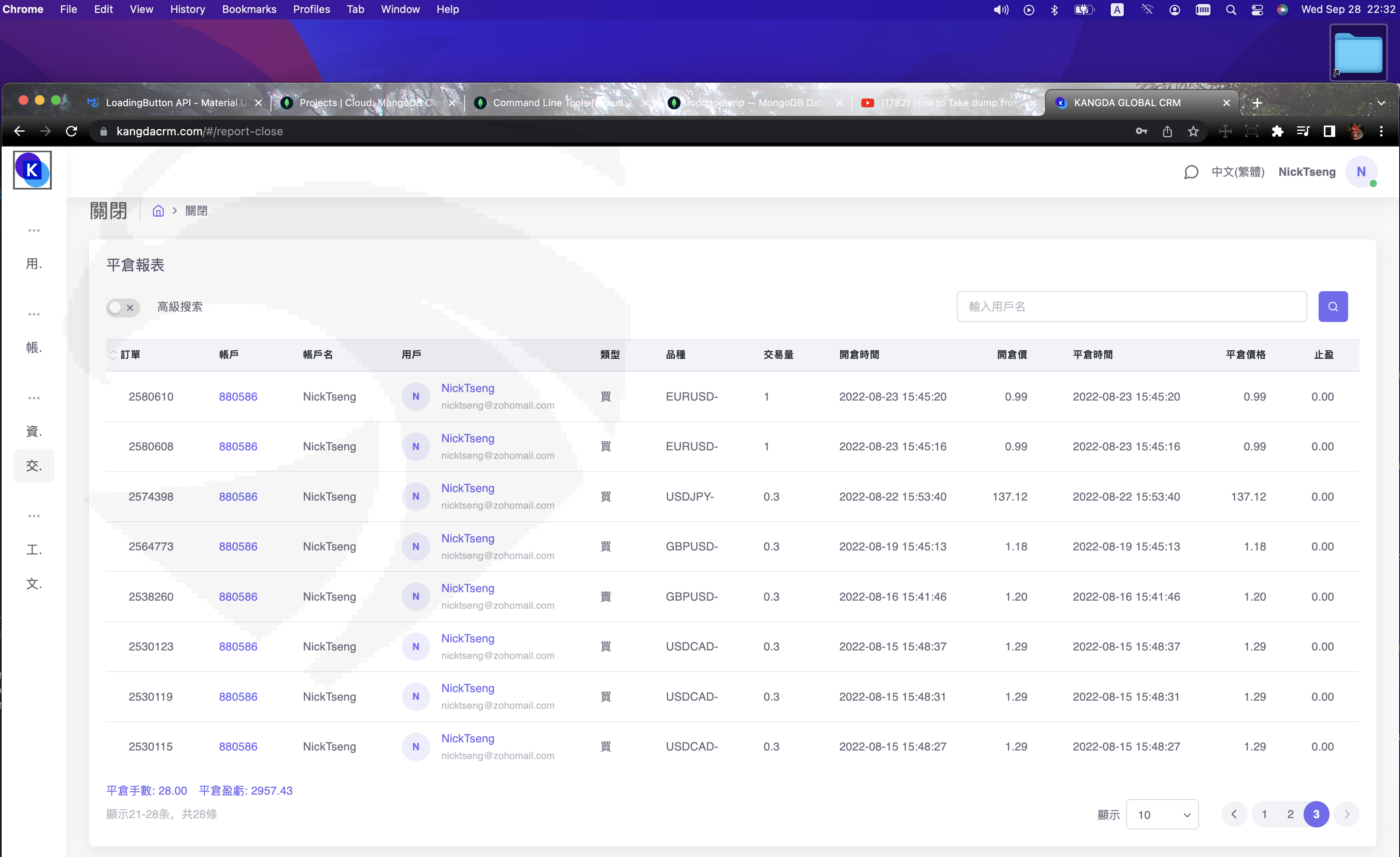Open the sidebar 帳. menu item
The height and width of the screenshot is (857, 1400).
[34, 347]
